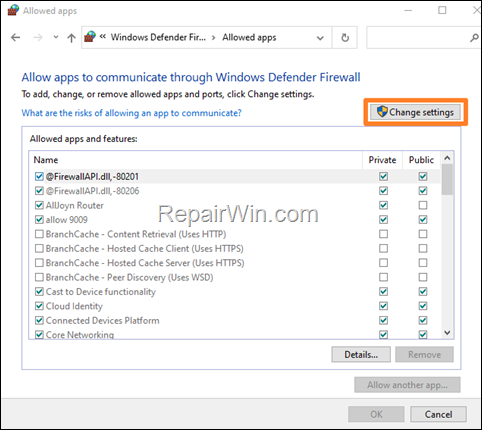Screen dimensions: 482x430
Task: Toggle Connected Devices Platform name checkbox
Action: coord(39,320)
